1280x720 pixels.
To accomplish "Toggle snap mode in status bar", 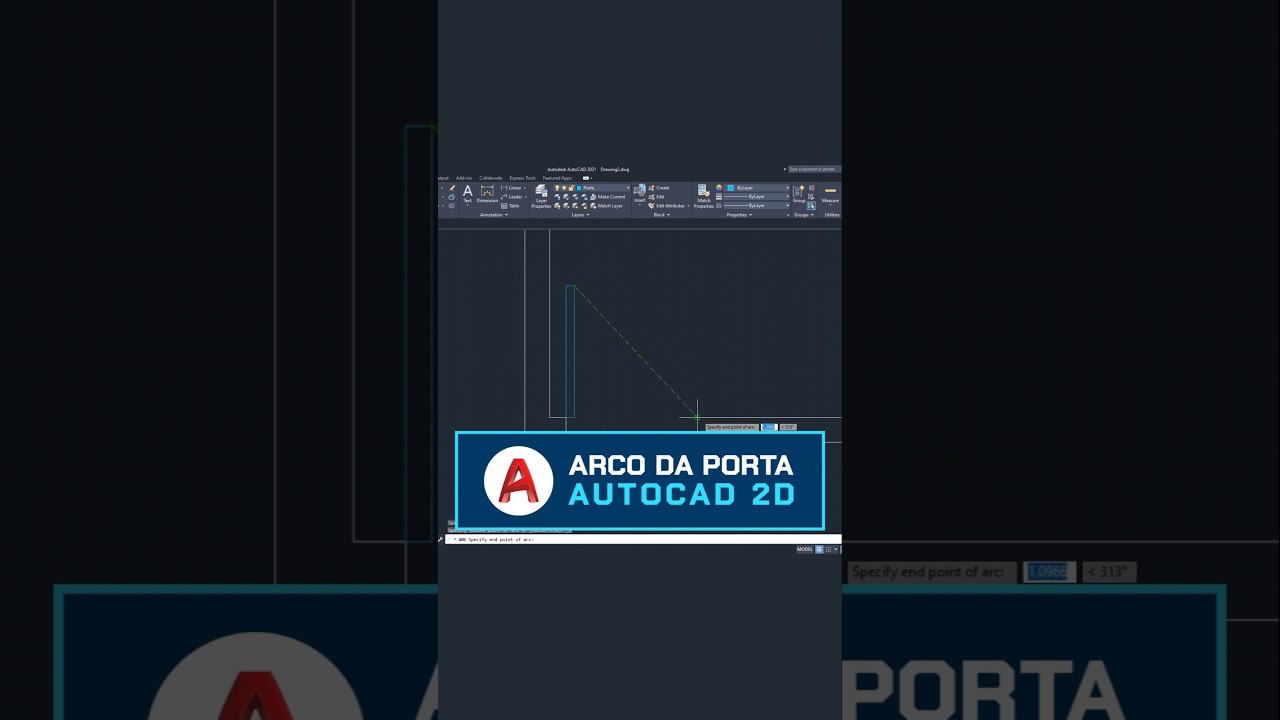I will pos(828,549).
